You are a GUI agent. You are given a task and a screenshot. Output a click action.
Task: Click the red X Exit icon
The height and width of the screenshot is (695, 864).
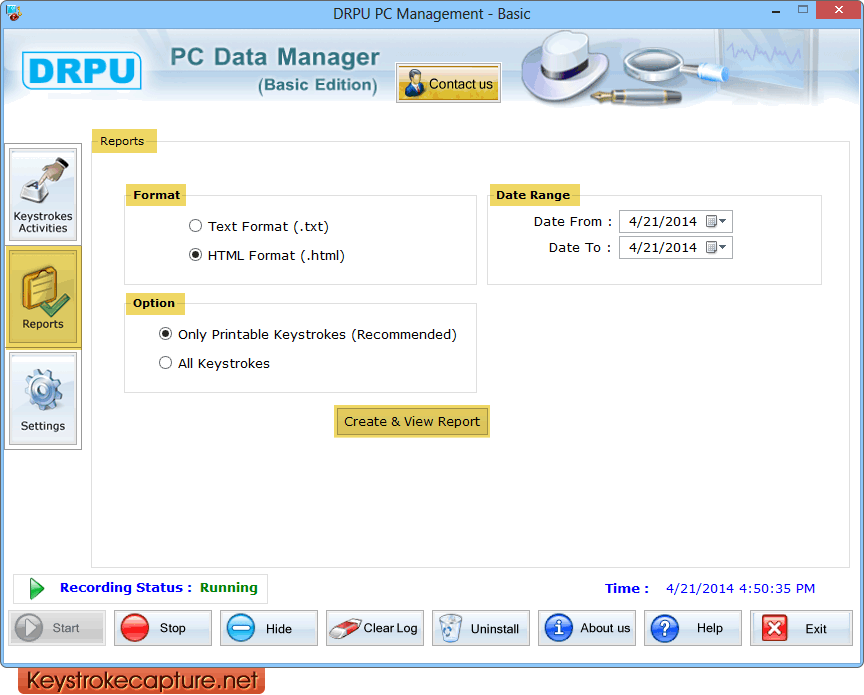[x=774, y=628]
